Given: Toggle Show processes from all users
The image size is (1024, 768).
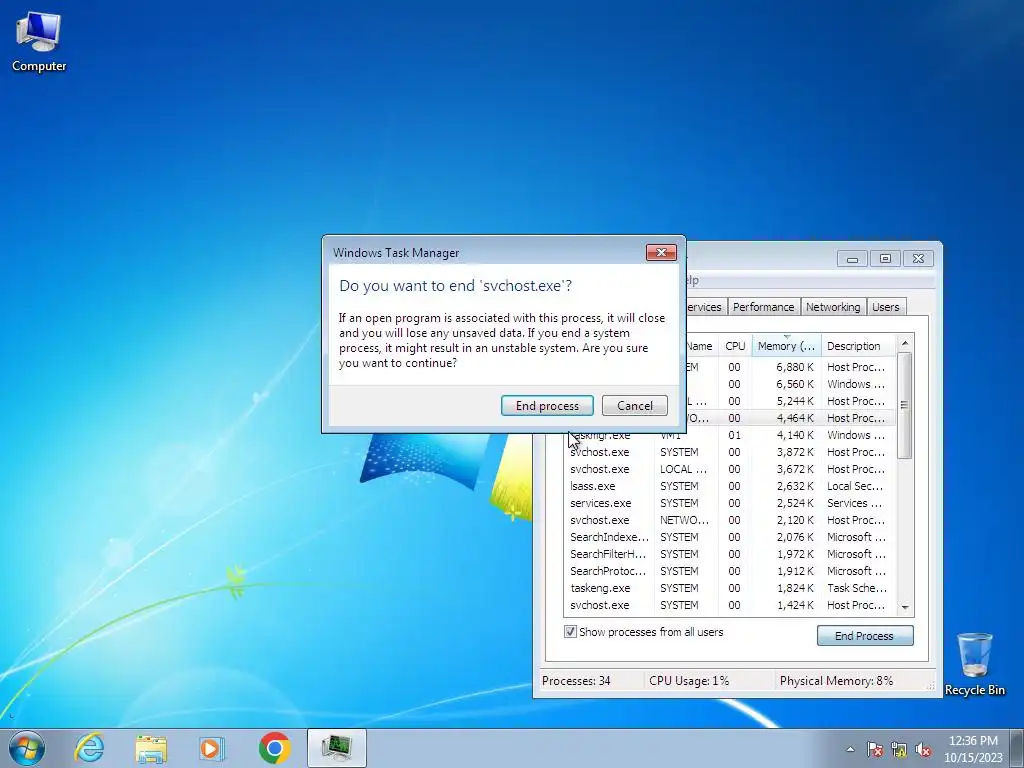Looking at the screenshot, I should pos(570,632).
